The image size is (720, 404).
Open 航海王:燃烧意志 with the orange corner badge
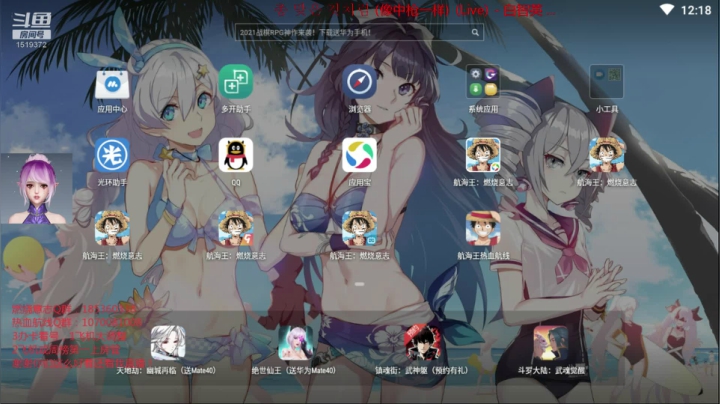[x=236, y=229]
